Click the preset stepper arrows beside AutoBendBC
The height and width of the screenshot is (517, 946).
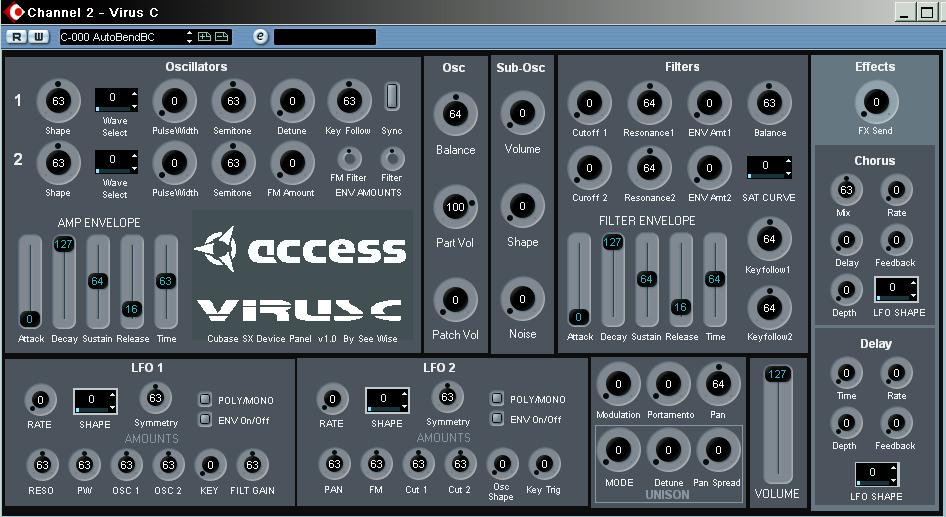click(189, 37)
